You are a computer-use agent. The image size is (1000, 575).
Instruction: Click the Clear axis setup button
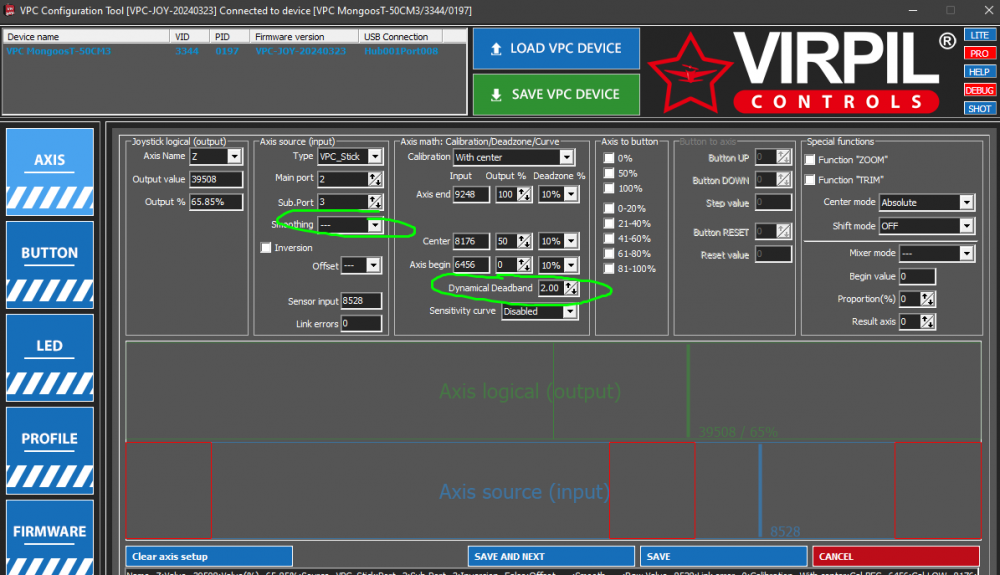209,557
